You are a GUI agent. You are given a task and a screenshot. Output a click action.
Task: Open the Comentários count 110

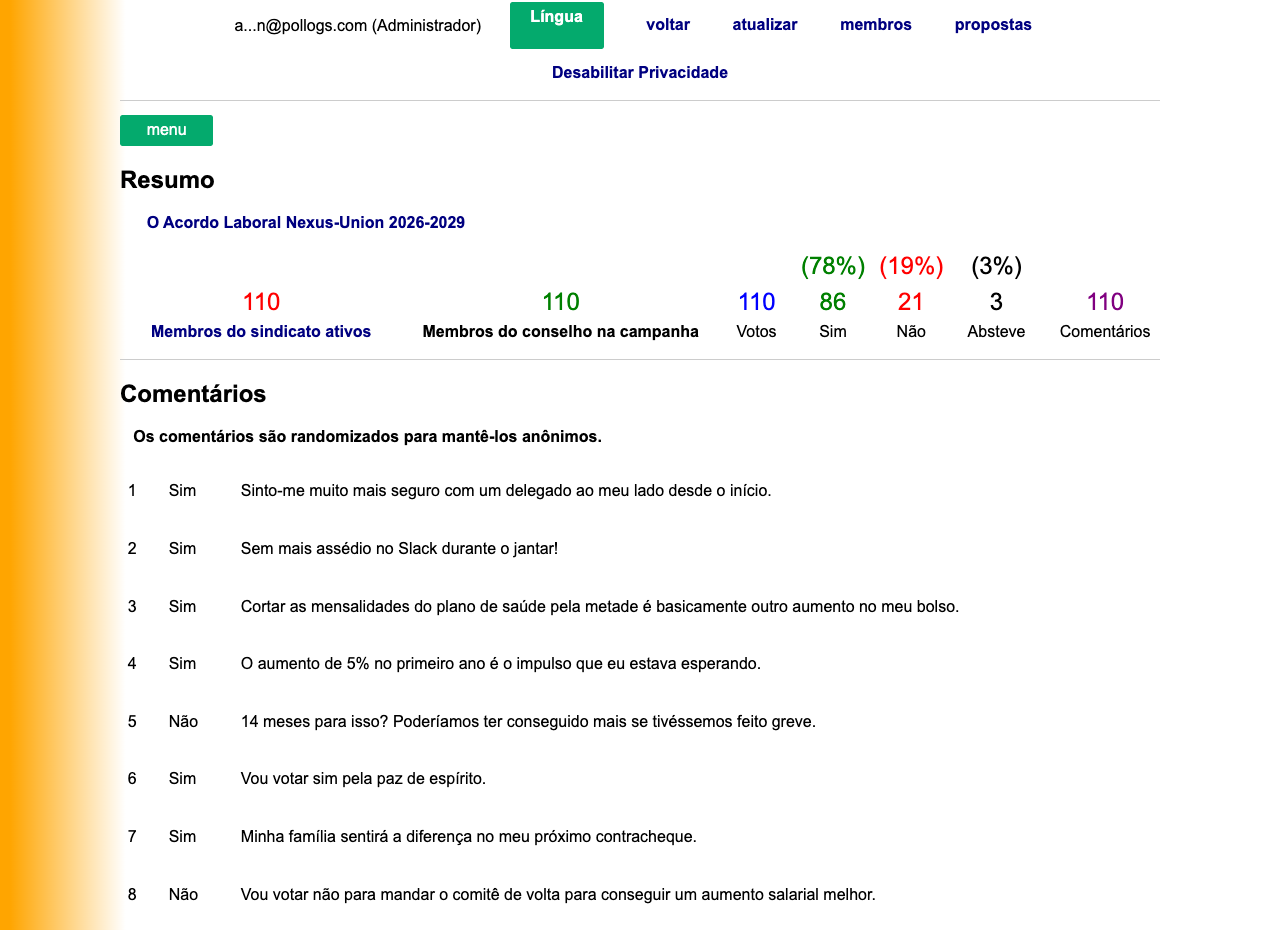[1104, 301]
